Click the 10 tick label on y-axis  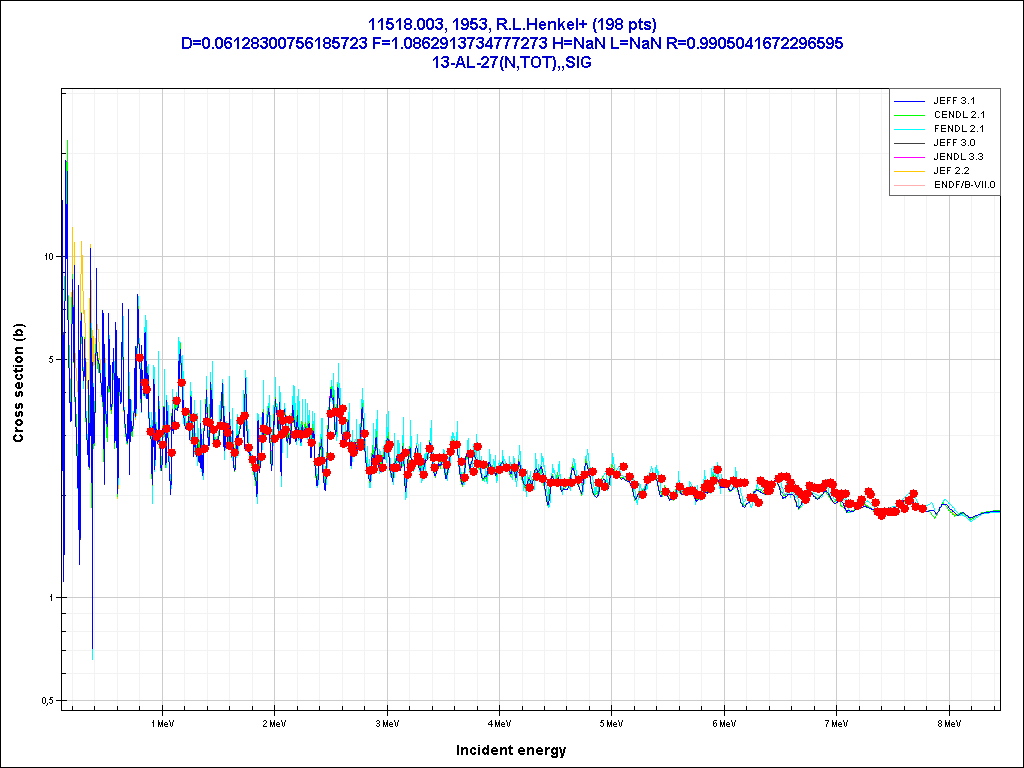(47, 256)
